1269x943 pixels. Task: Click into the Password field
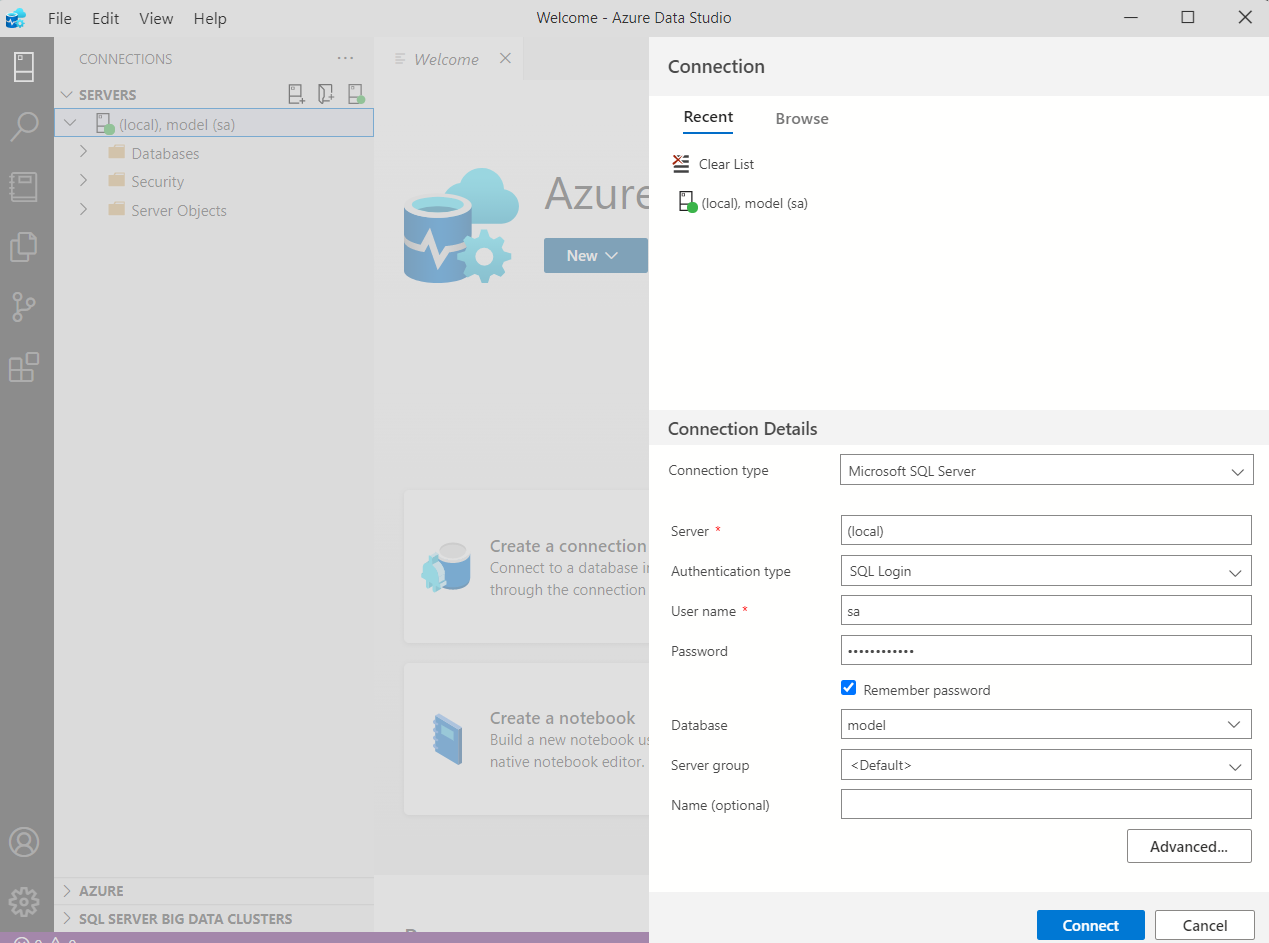[1046, 650]
